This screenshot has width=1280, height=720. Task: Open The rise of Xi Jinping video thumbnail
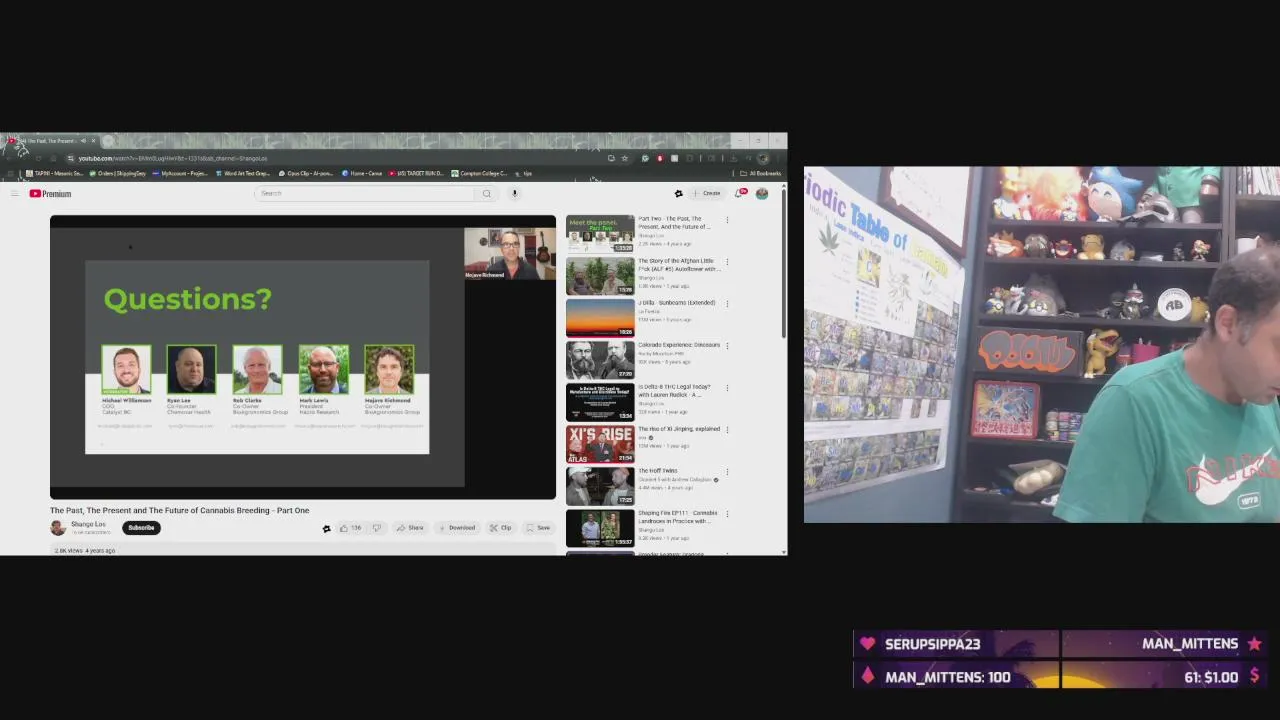600,444
